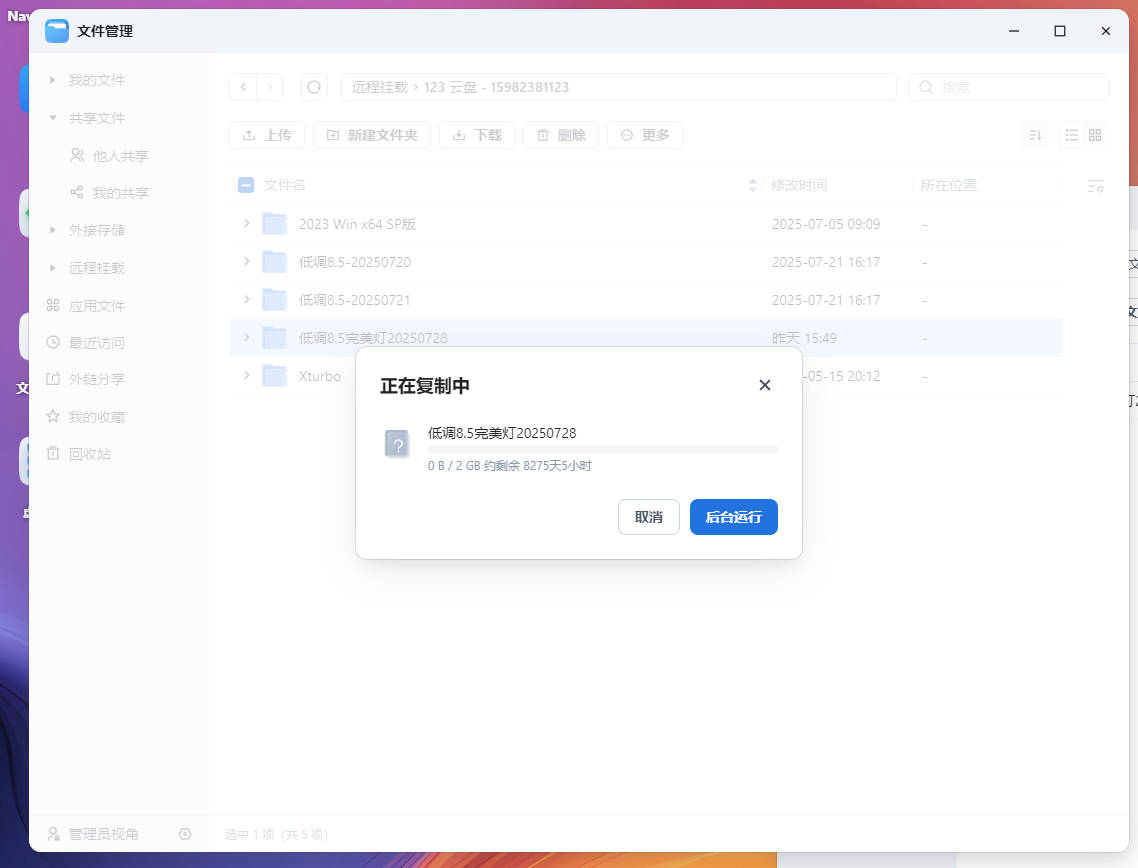Open the column settings icon
Screen dimensions: 1138x868
[x=1096, y=187]
